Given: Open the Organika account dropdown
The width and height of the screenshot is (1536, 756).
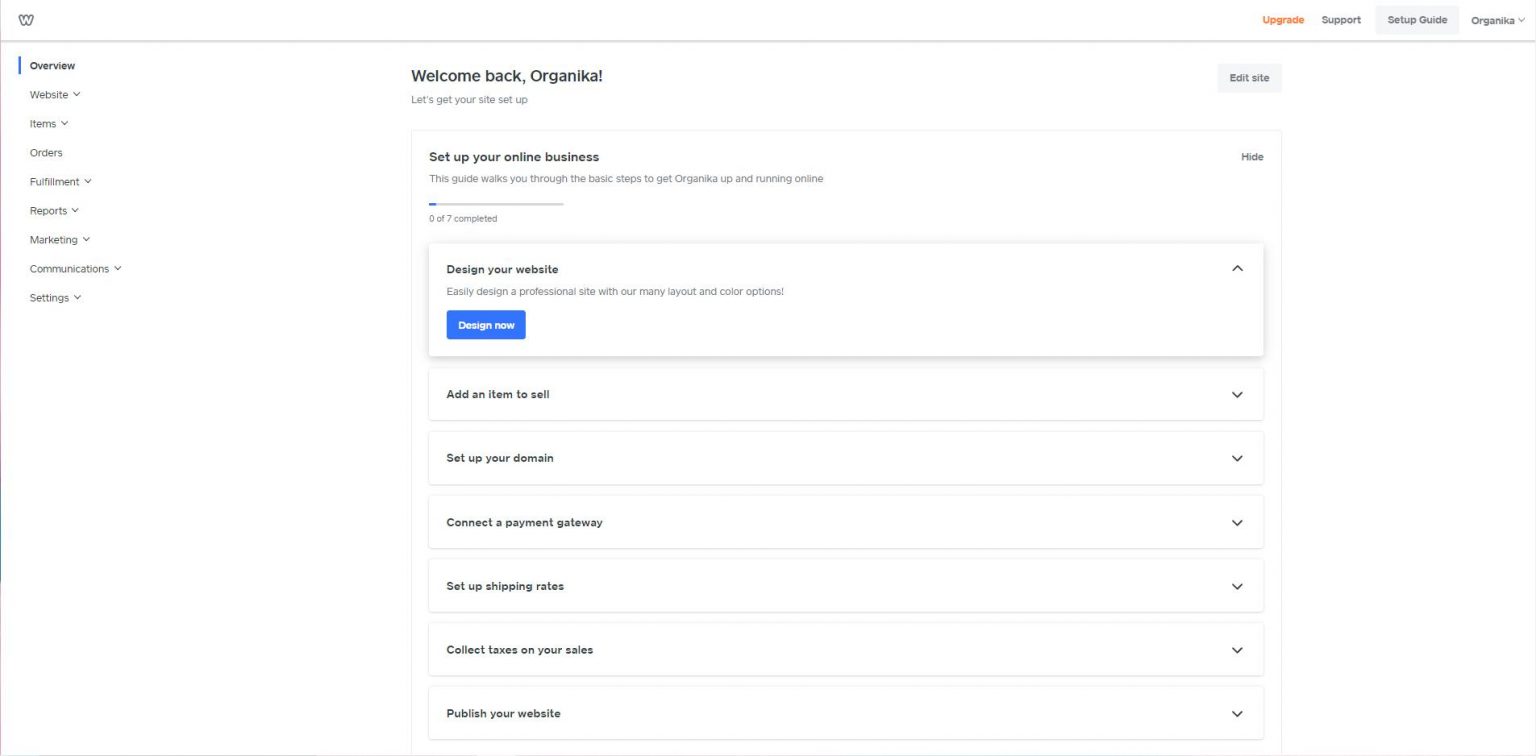Looking at the screenshot, I should click(1497, 19).
